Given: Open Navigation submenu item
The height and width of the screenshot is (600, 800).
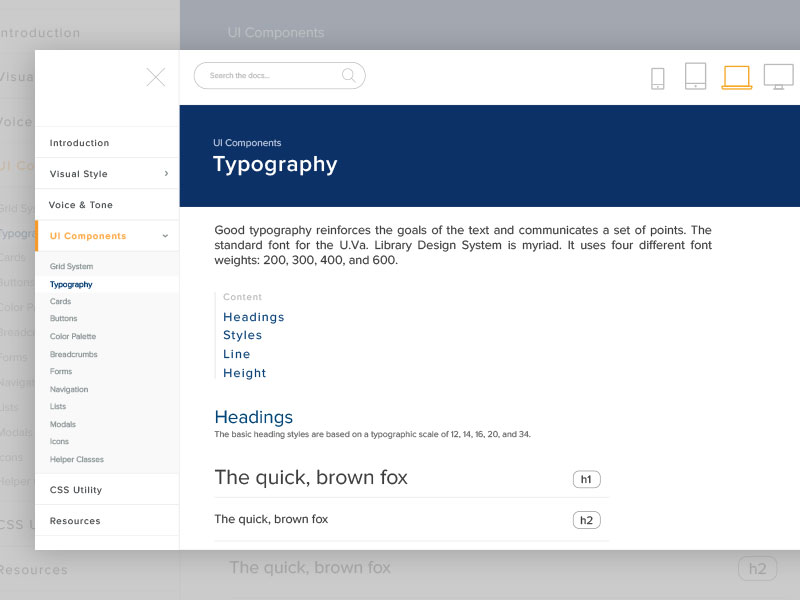Looking at the screenshot, I should point(69,389).
